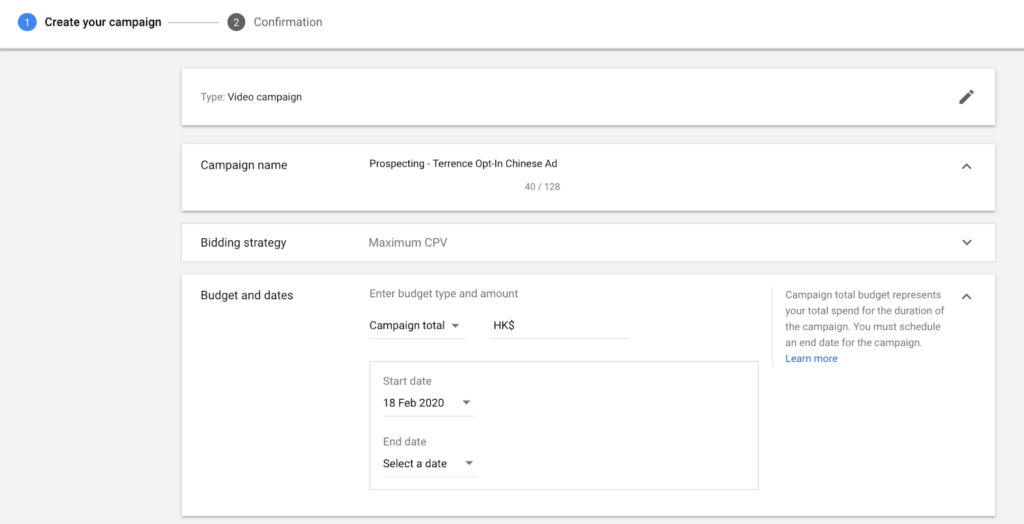1024x524 pixels.
Task: Click the 40 / 128 character counter
Action: pyautogui.click(x=542, y=187)
